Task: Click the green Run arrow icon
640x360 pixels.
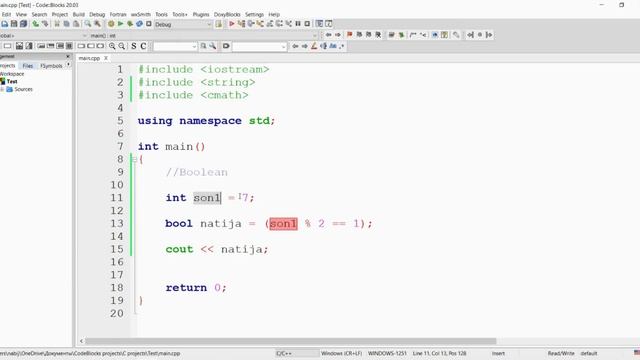Action: pyautogui.click(x=120, y=24)
